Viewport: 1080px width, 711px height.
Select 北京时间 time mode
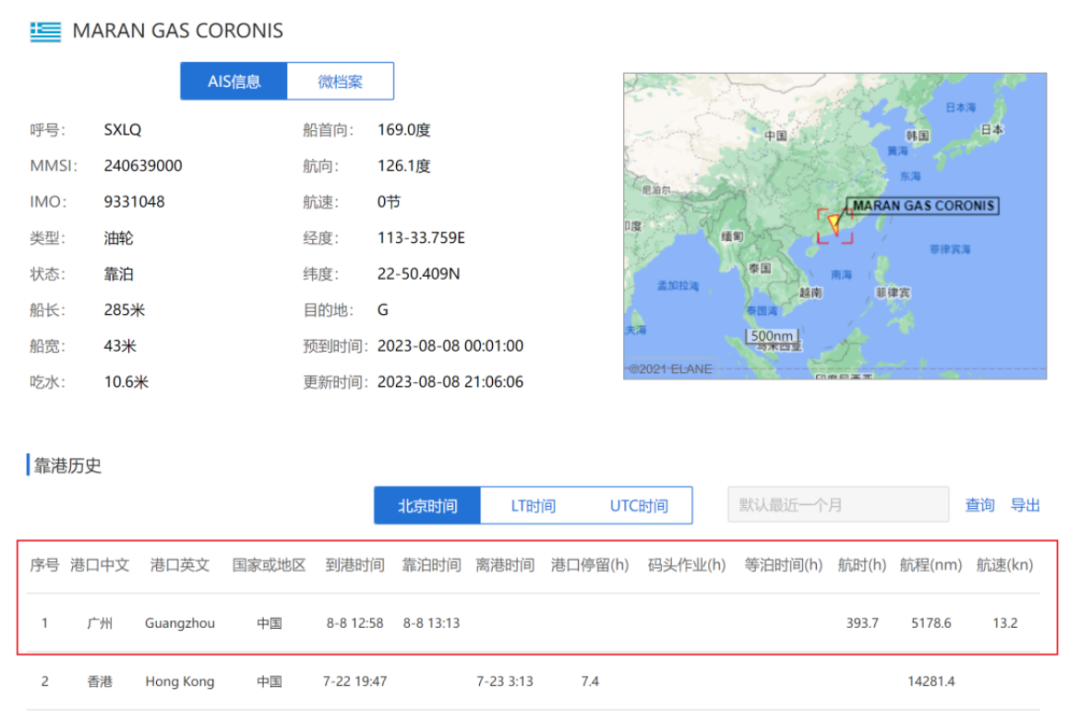click(427, 506)
